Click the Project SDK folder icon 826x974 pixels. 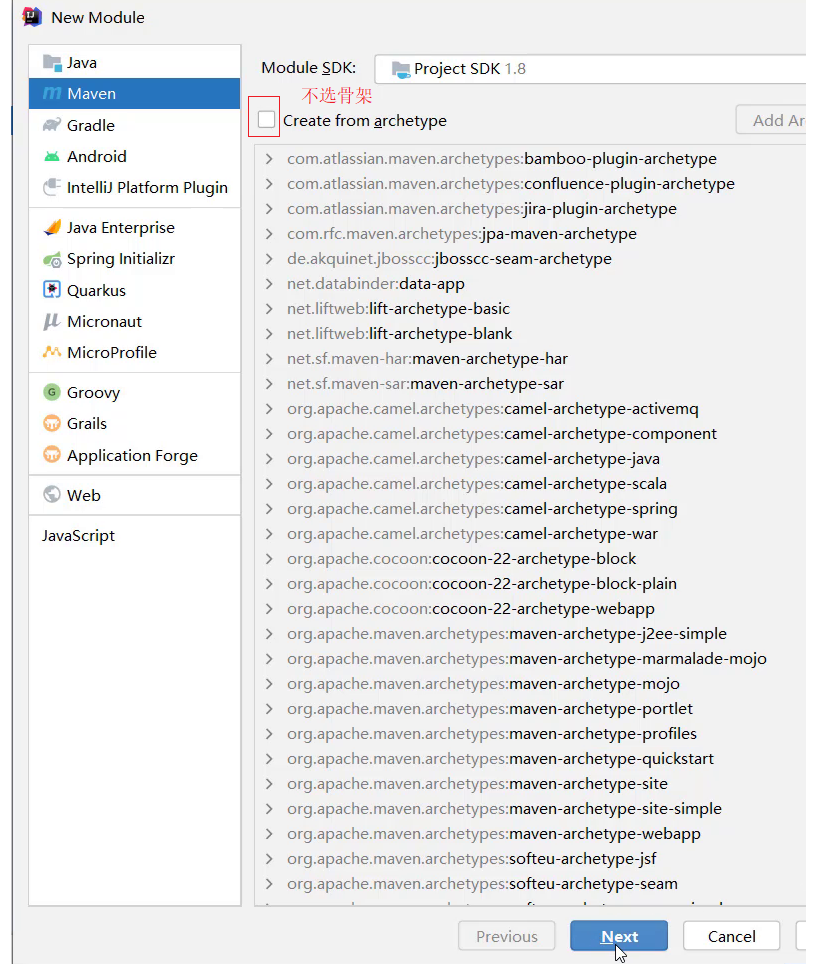coord(401,69)
